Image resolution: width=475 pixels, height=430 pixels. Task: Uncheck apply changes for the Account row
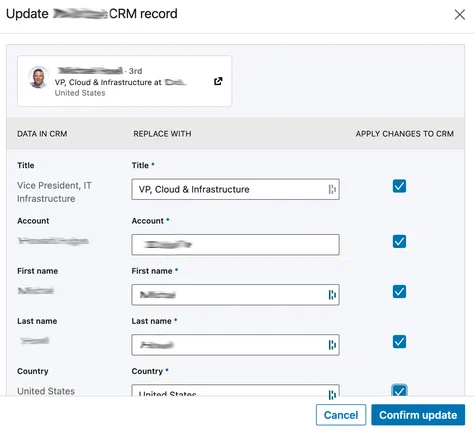click(399, 241)
